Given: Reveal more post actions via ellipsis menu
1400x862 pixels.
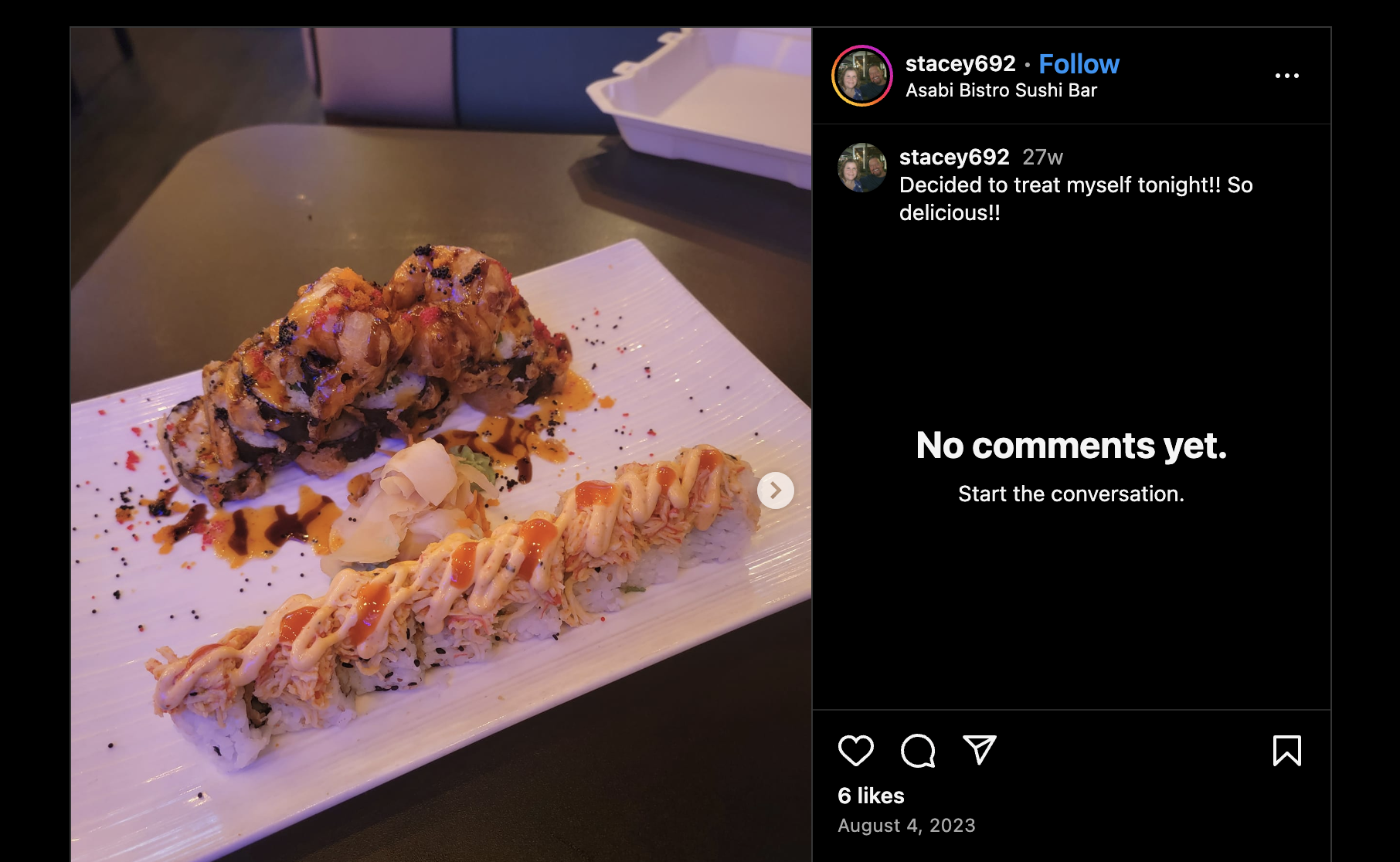Looking at the screenshot, I should [1288, 75].
